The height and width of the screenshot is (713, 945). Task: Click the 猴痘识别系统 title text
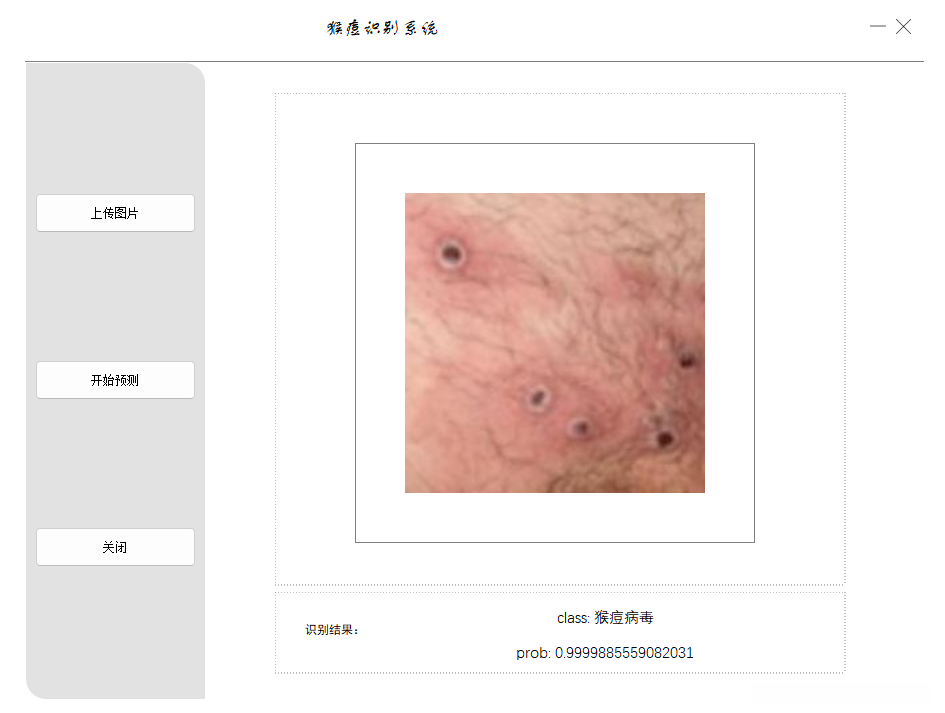click(x=382, y=28)
